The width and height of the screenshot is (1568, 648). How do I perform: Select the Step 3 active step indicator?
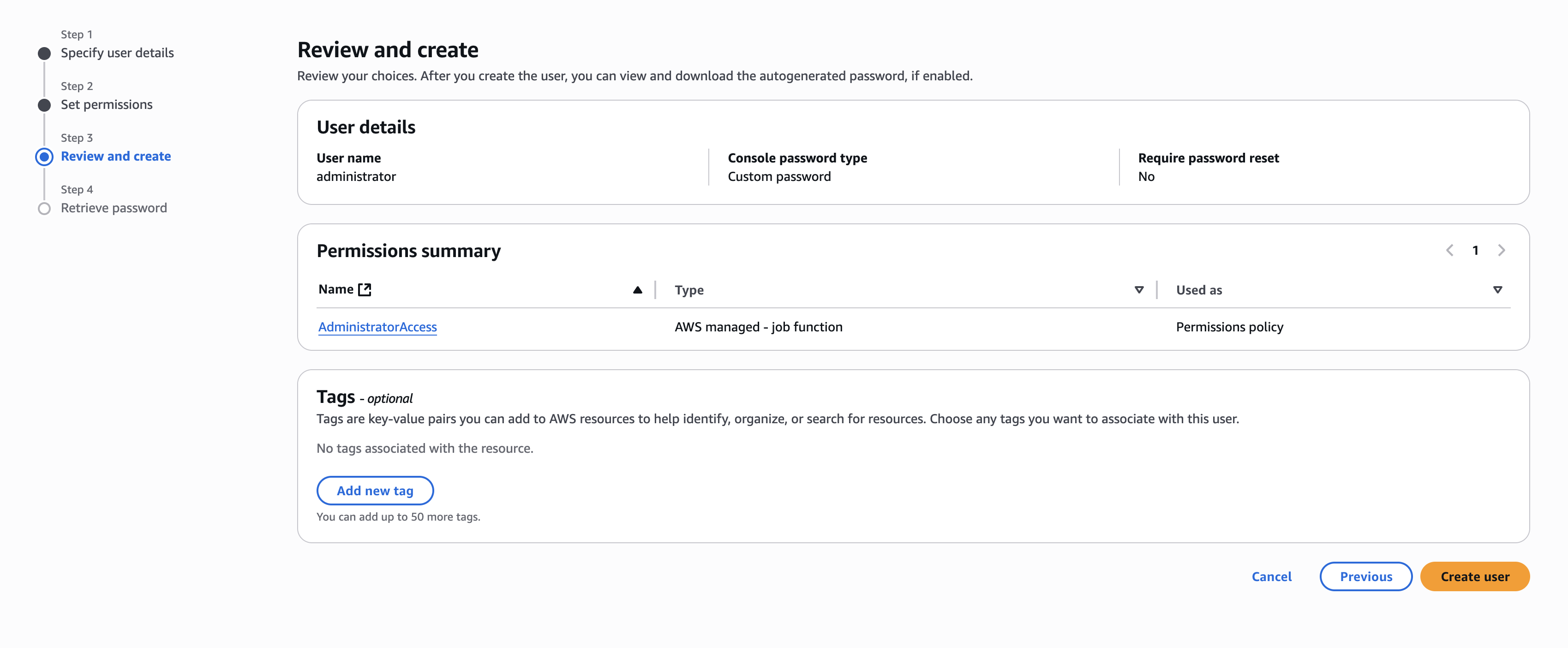pos(44,157)
